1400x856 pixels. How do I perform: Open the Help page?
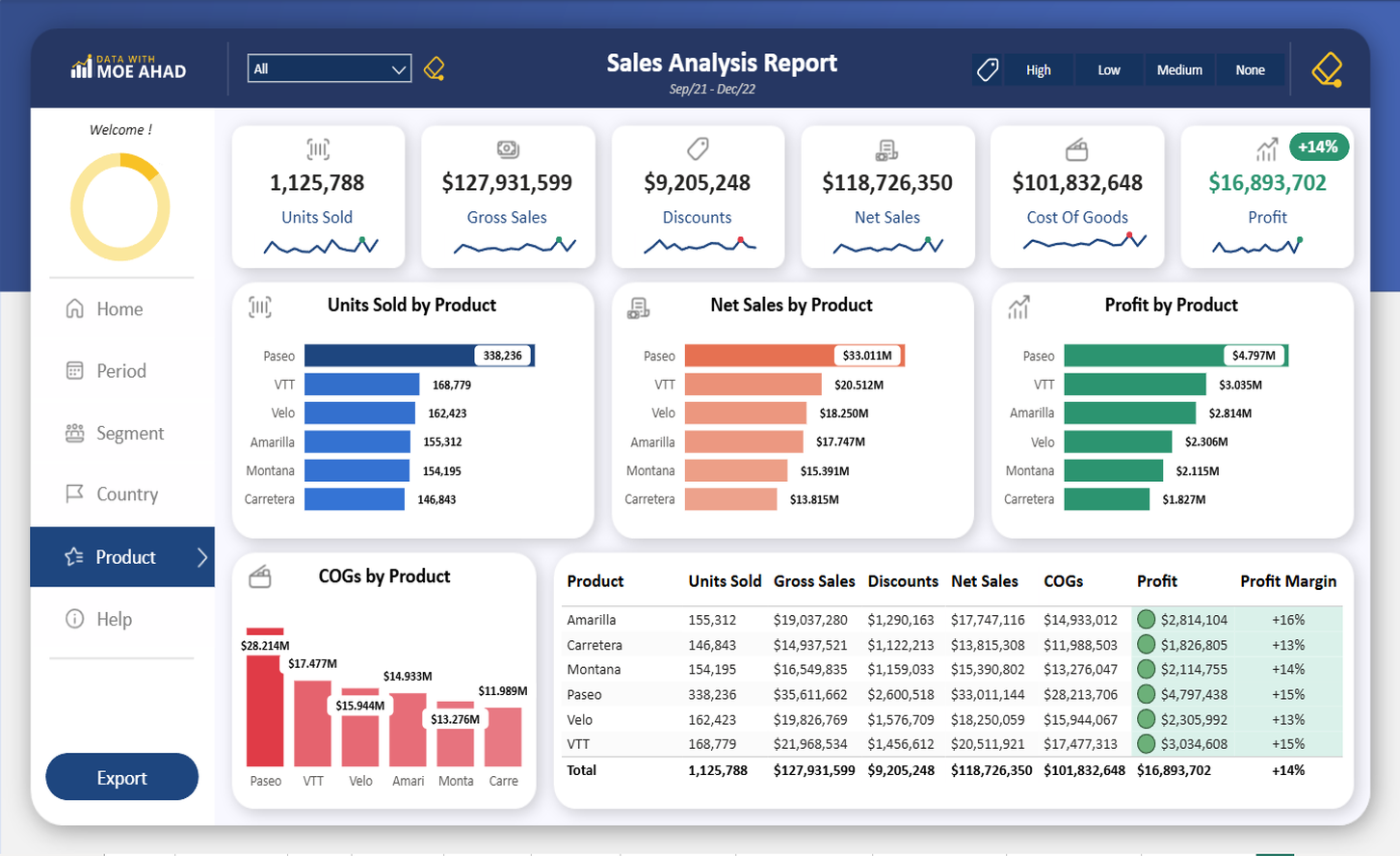point(114,619)
